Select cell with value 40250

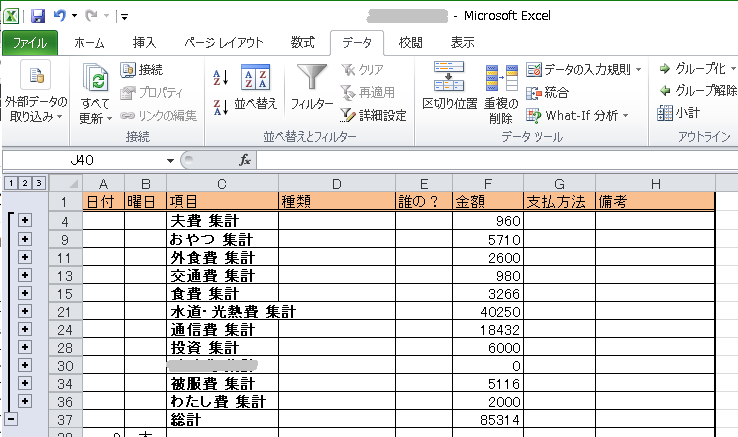click(x=488, y=311)
